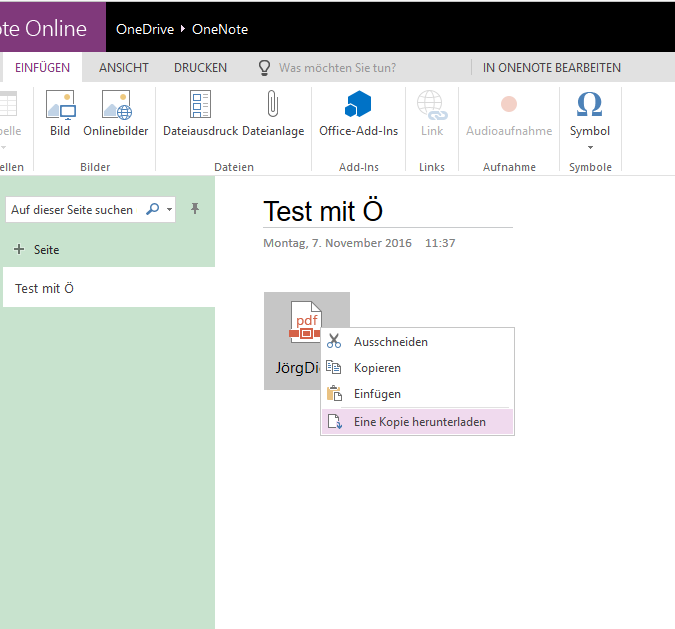Click the Dateianlage paperclip icon
The width and height of the screenshot is (675, 629).
272,106
